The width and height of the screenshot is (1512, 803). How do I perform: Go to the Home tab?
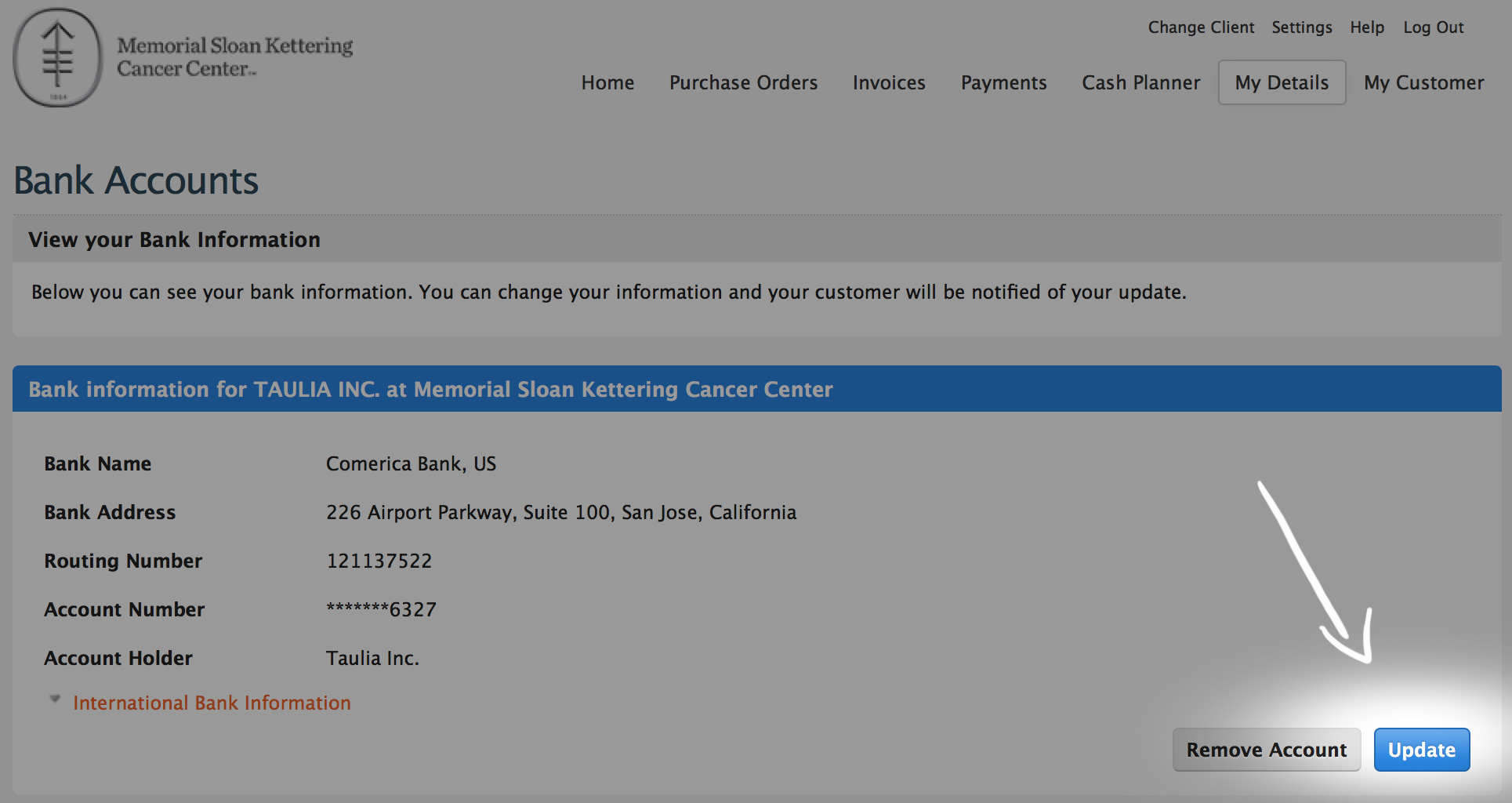coord(607,82)
